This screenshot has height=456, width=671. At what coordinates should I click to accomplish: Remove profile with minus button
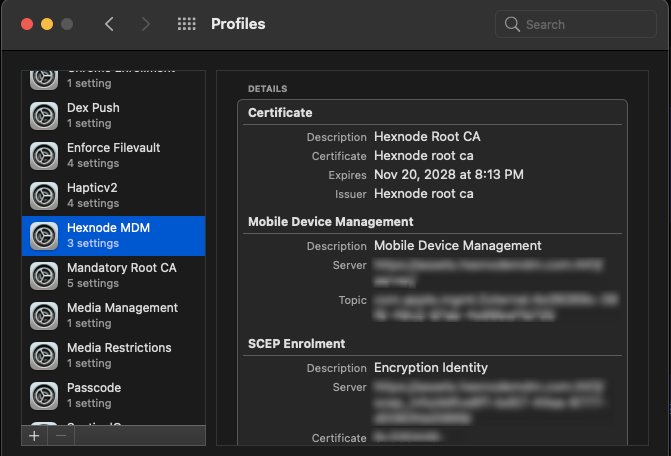click(x=61, y=436)
